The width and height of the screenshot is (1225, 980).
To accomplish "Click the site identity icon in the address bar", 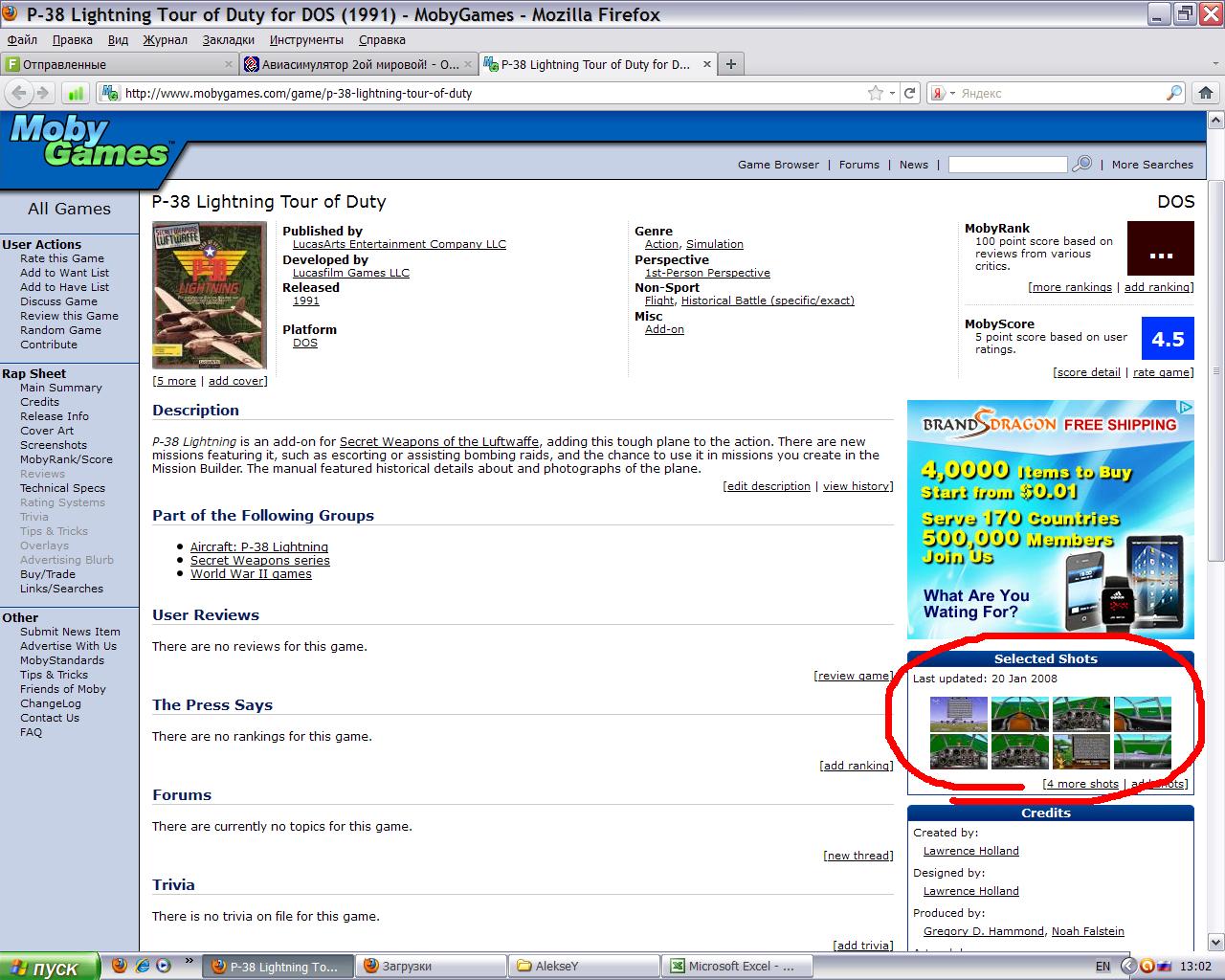I will tap(111, 93).
